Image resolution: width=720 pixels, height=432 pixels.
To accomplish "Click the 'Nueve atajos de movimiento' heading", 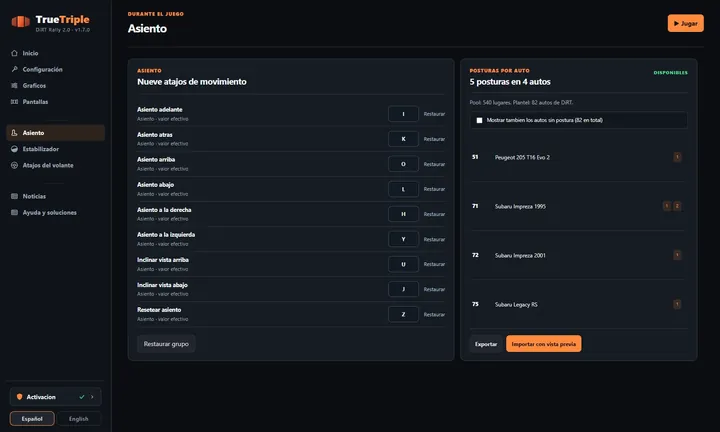I will pyautogui.click(x=192, y=82).
